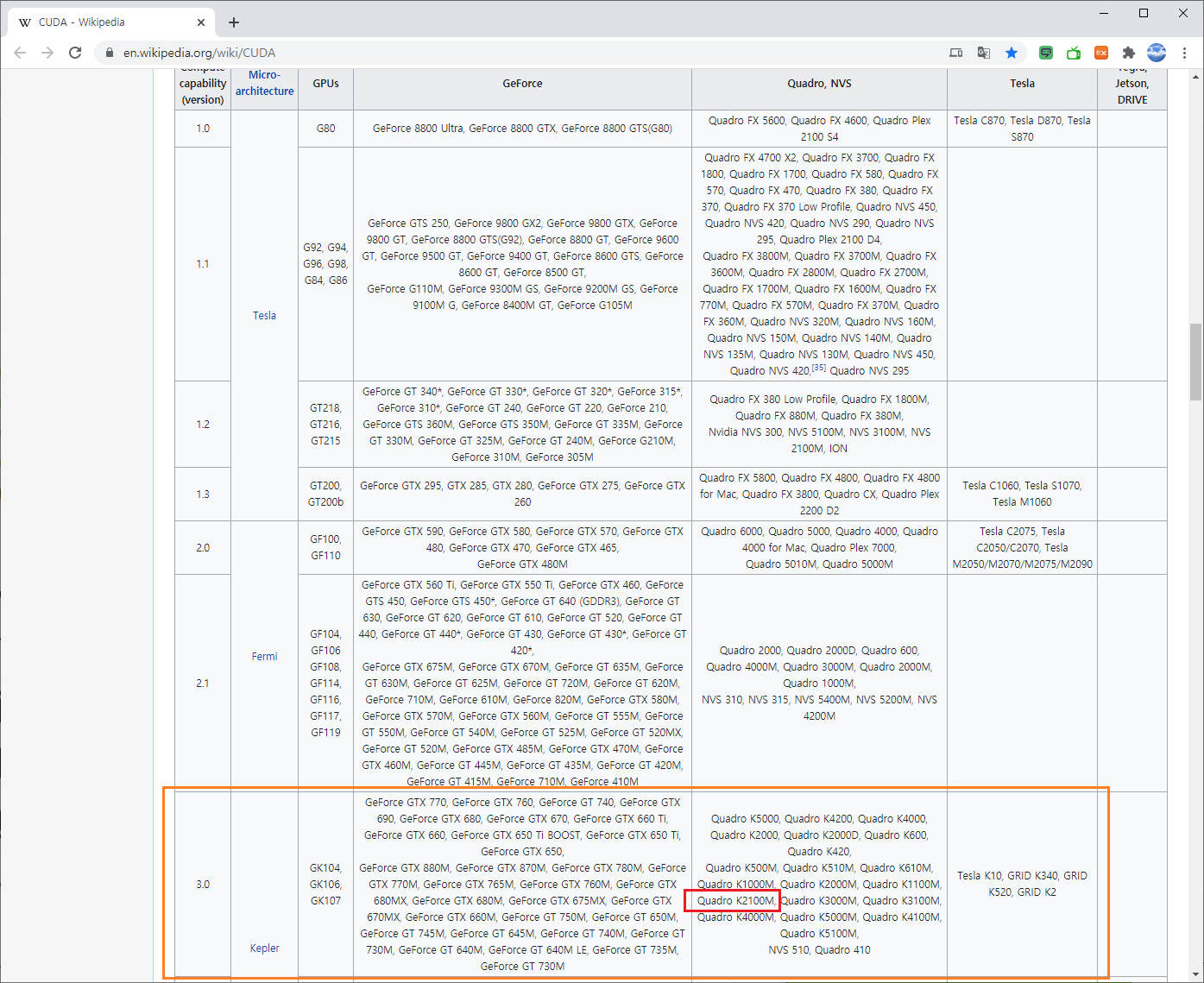Click compute capability cell 1.2

(203, 425)
